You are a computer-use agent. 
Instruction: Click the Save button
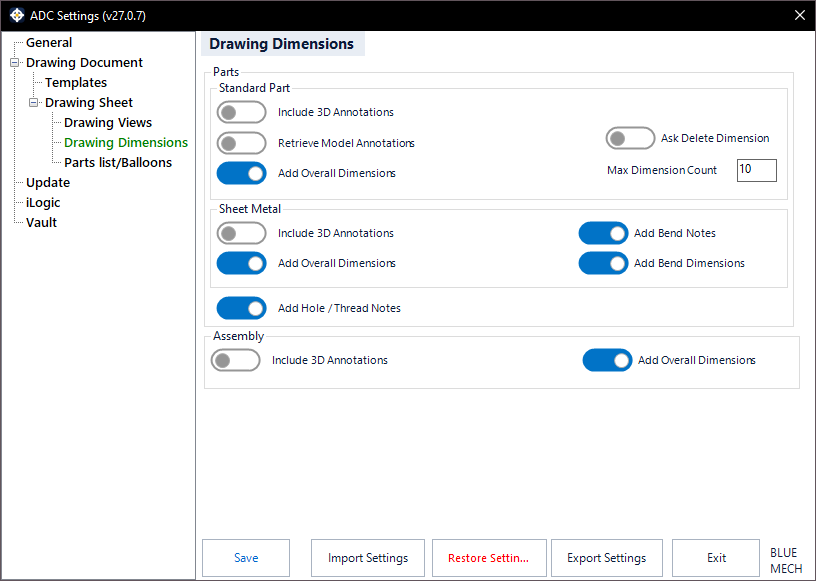(246, 558)
